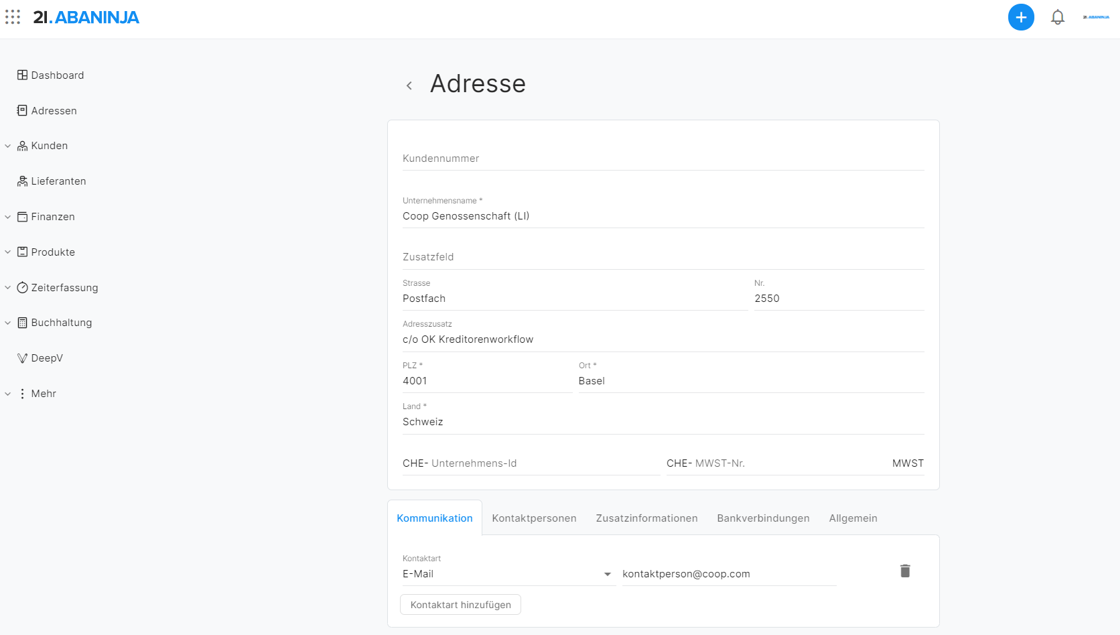Screen dimensions: 1120x635
Task: Click the email address kontaktperson@coop.com field
Action: click(x=729, y=574)
